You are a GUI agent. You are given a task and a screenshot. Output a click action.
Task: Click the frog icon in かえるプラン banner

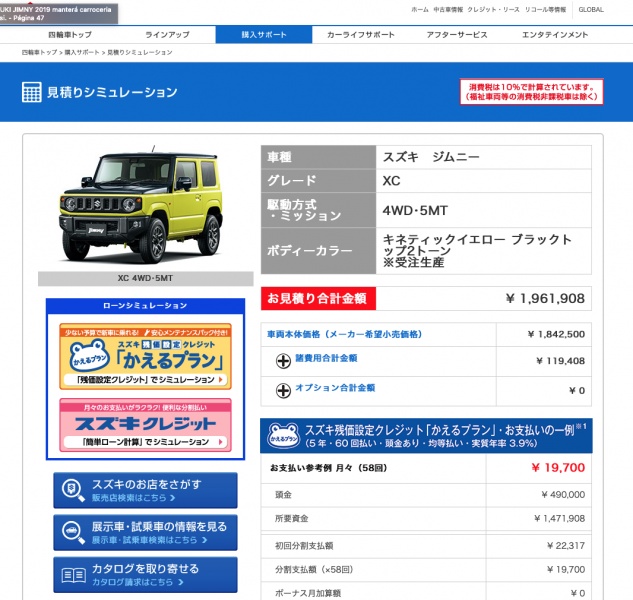pyautogui.click(x=89, y=355)
